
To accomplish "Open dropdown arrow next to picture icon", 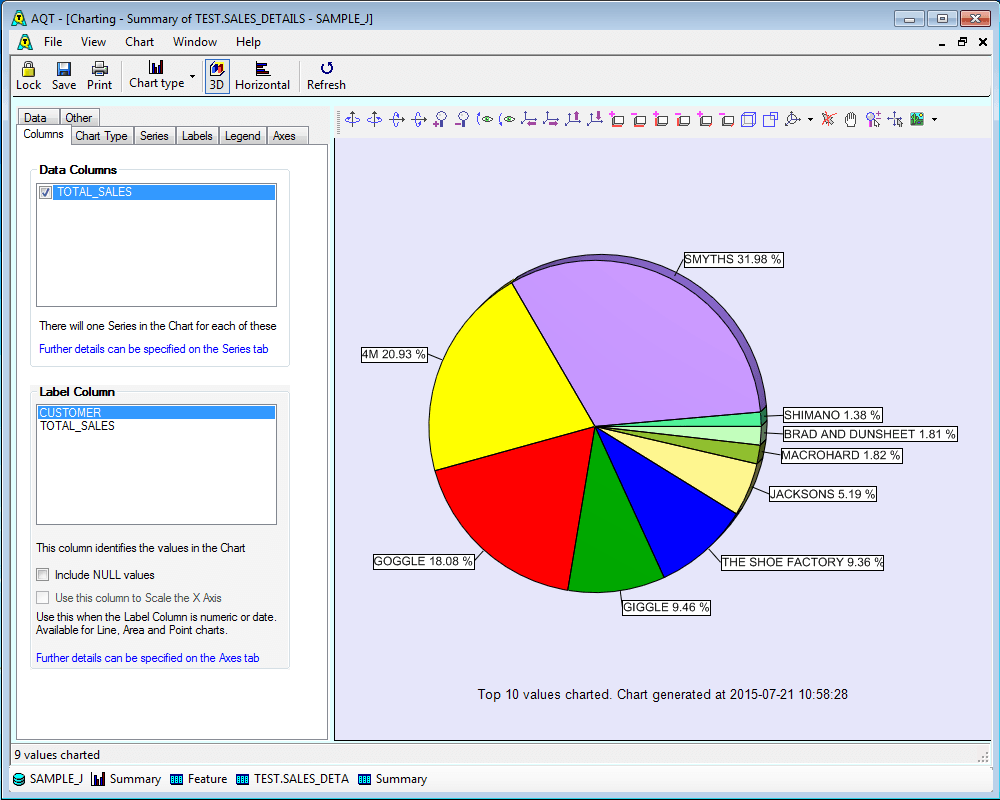I will click(x=934, y=119).
